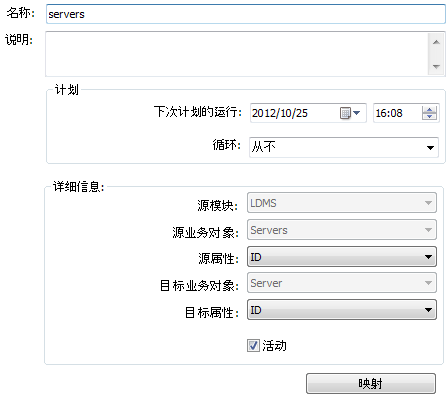Click inside the 说明 description text area
Image resolution: width=446 pixels, height=400 pixels.
[x=237, y=54]
